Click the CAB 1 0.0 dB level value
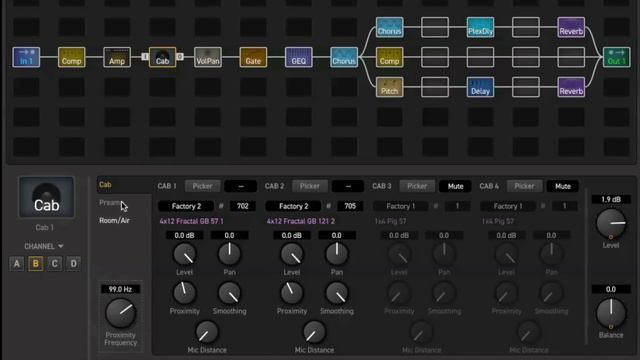Image resolution: width=640 pixels, height=360 pixels. coord(184,236)
